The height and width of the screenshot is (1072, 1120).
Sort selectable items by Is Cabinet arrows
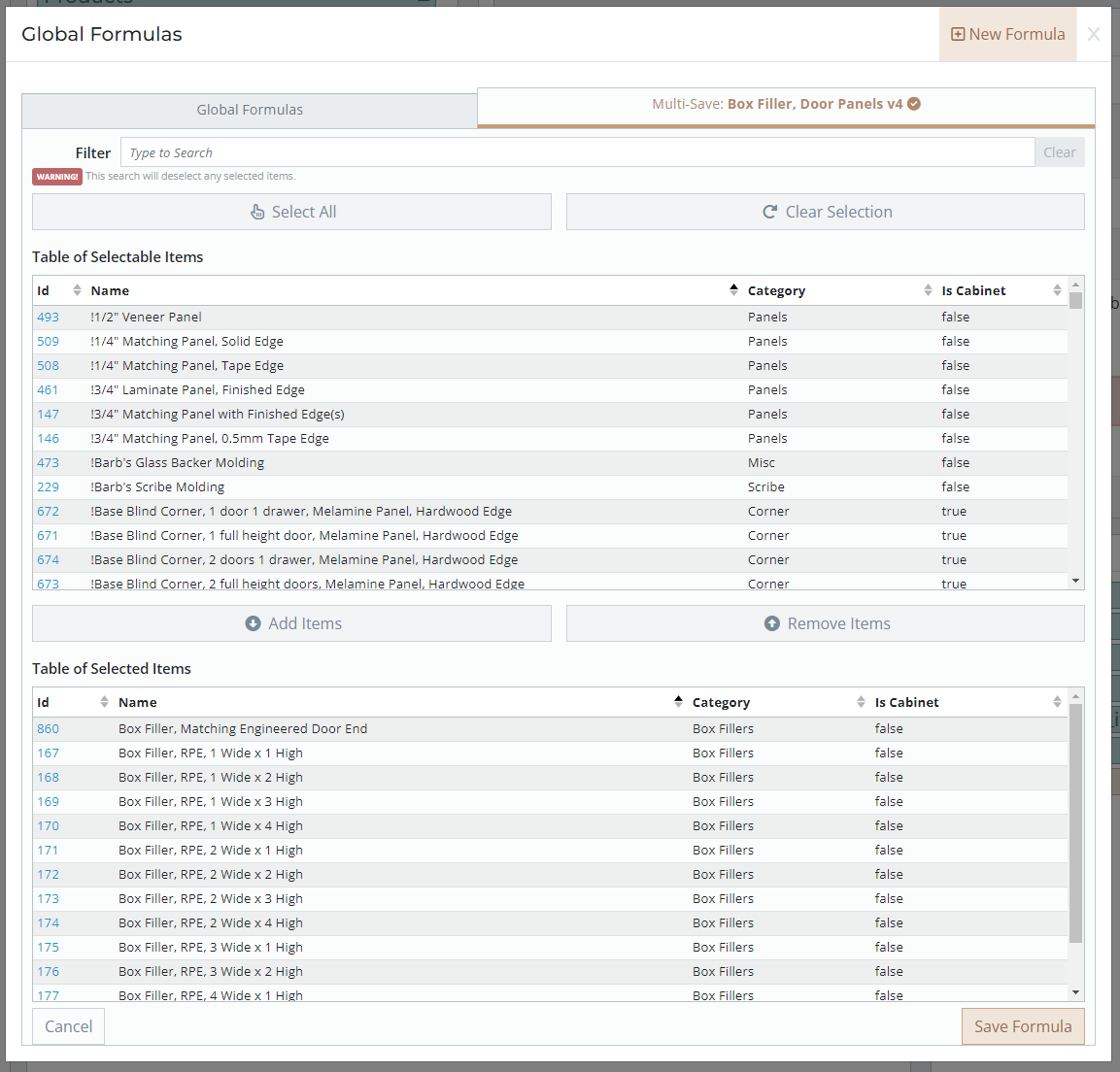point(1057,290)
